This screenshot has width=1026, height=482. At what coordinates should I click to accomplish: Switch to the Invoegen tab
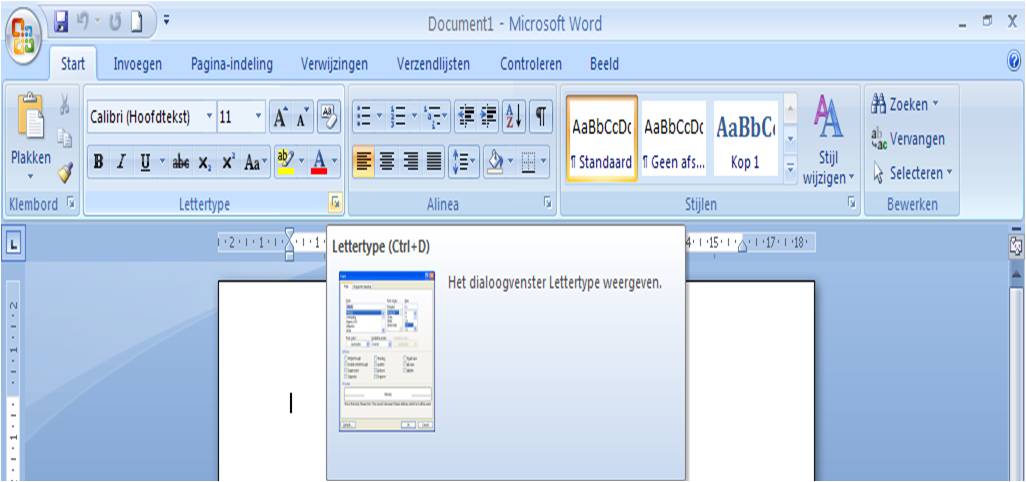tap(138, 64)
